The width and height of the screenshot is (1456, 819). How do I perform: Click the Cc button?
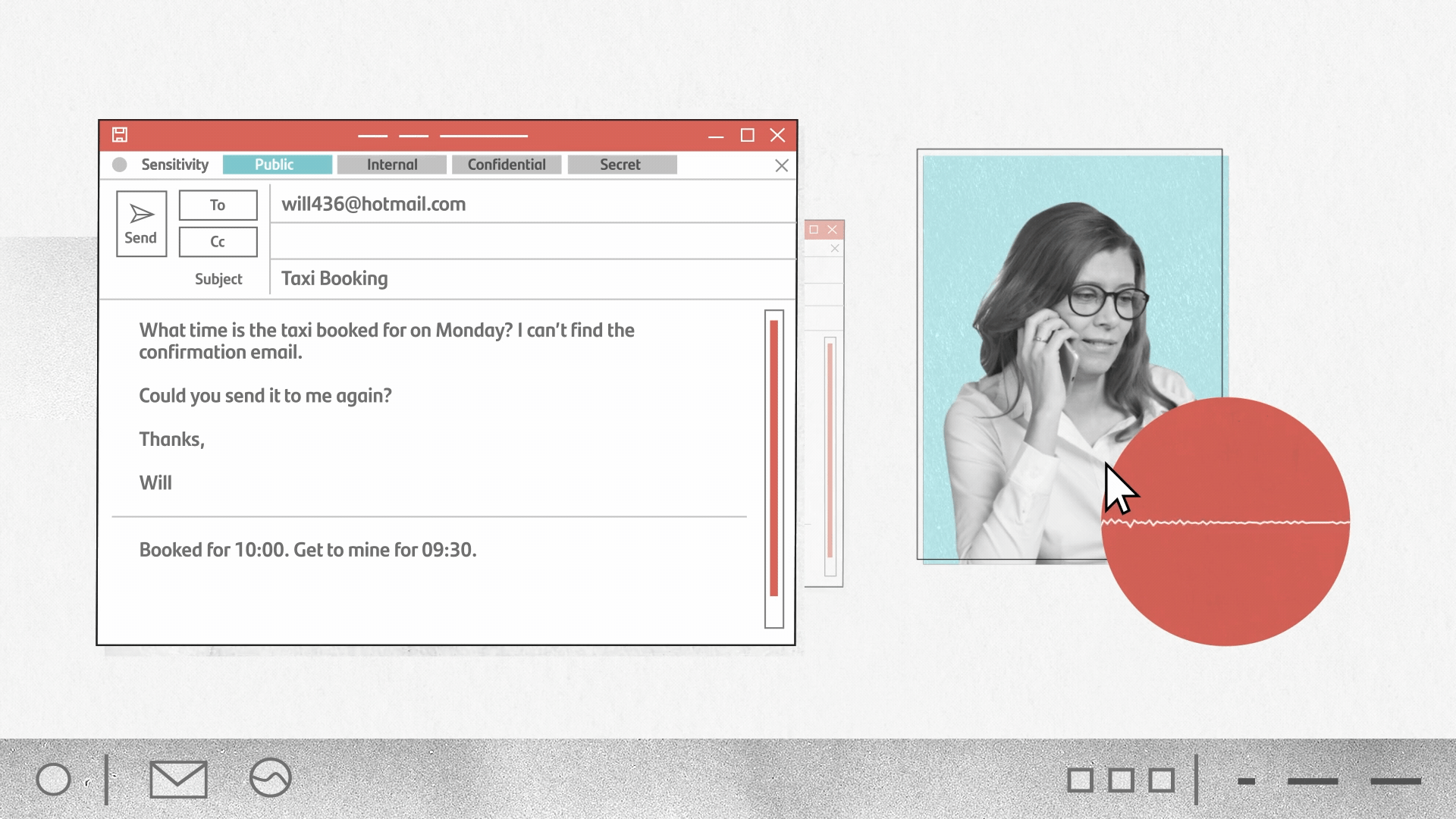[x=218, y=241]
